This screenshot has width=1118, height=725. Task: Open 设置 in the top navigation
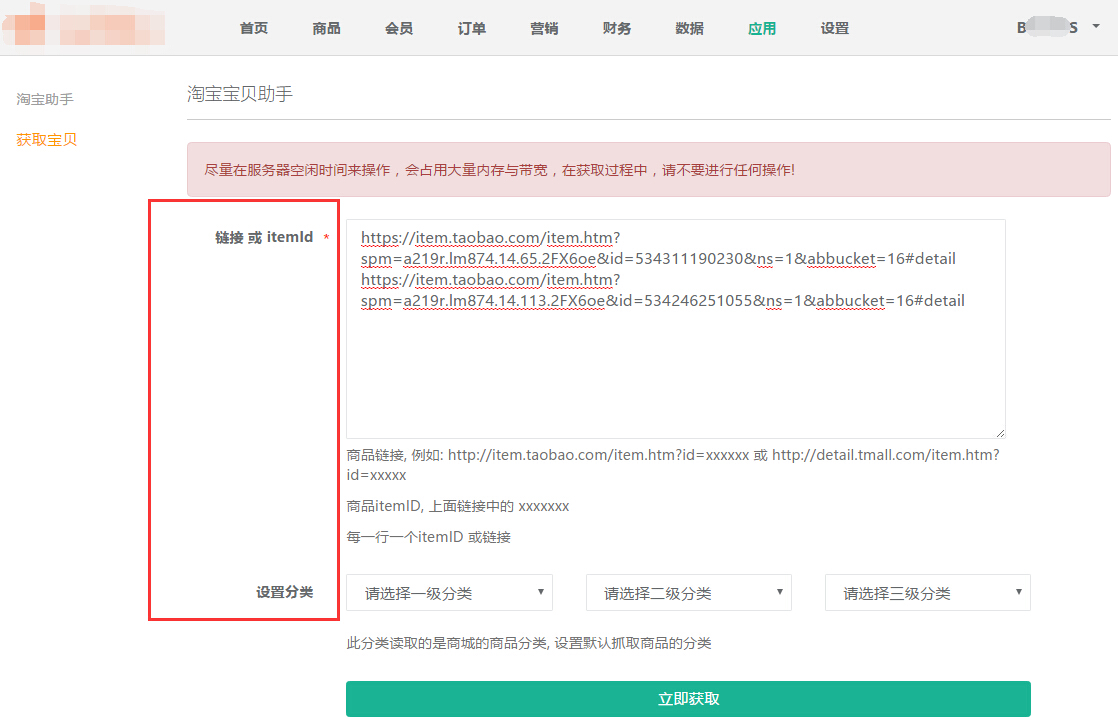pyautogui.click(x=834, y=28)
